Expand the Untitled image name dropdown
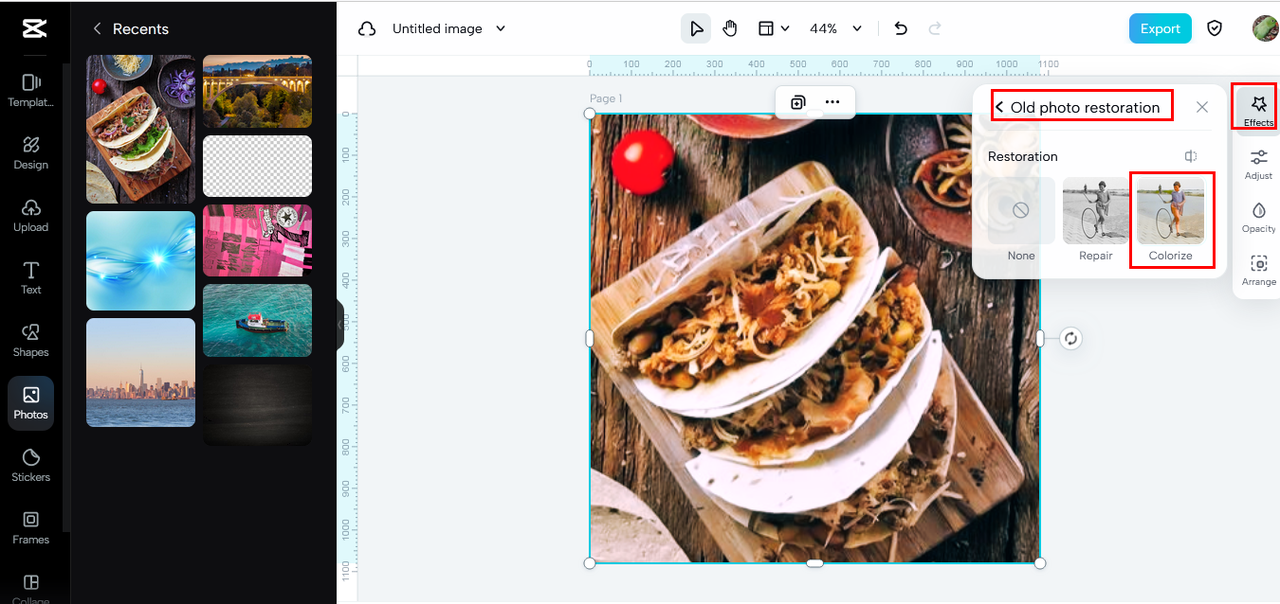Screen dimensions: 1280x604 tap(501, 29)
